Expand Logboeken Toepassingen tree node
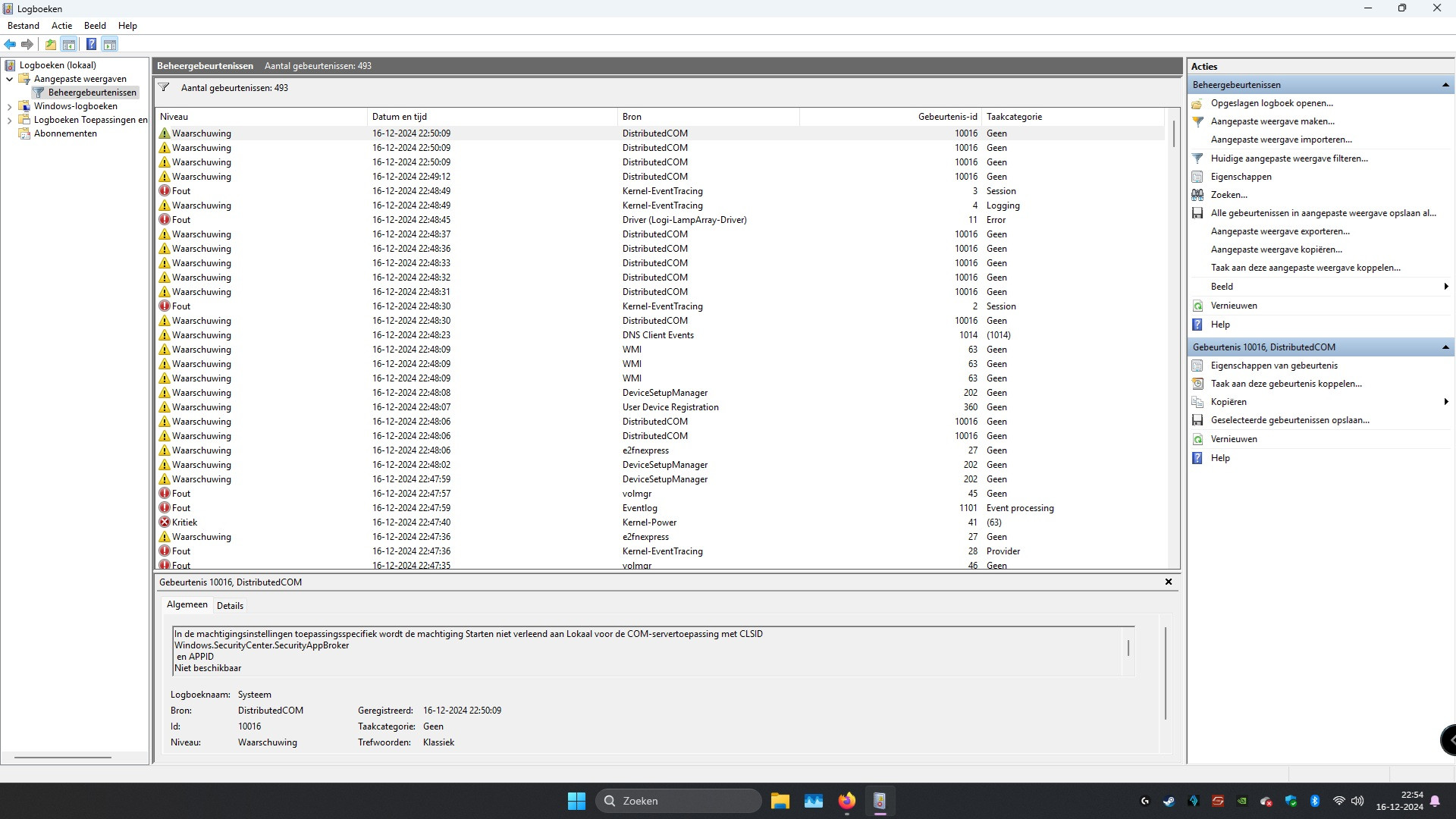The width and height of the screenshot is (1456, 819). click(9, 121)
